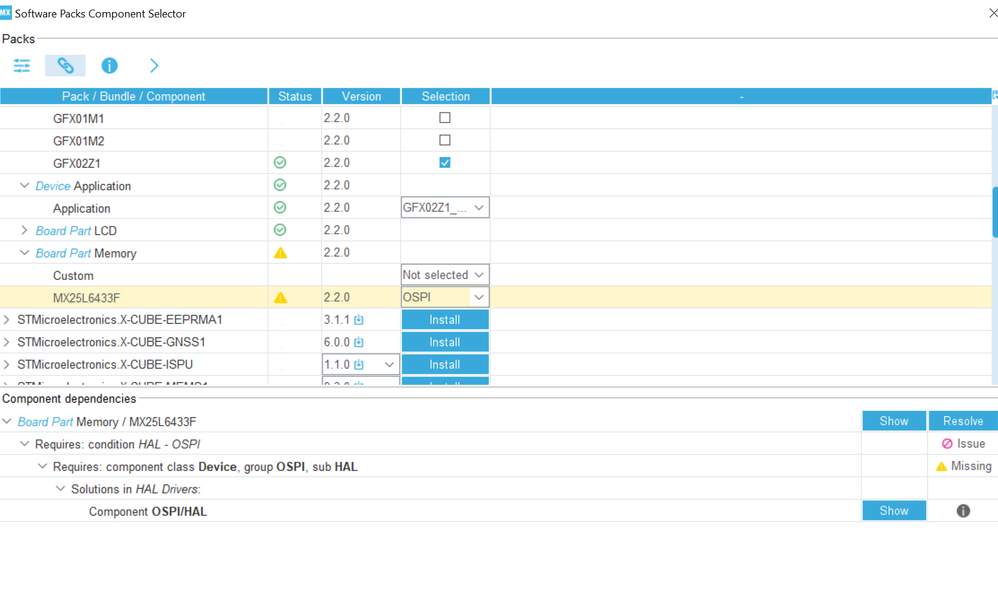This screenshot has height=602, width=998.
Task: Click download icon next to version 6.0.0
Action: tap(359, 342)
